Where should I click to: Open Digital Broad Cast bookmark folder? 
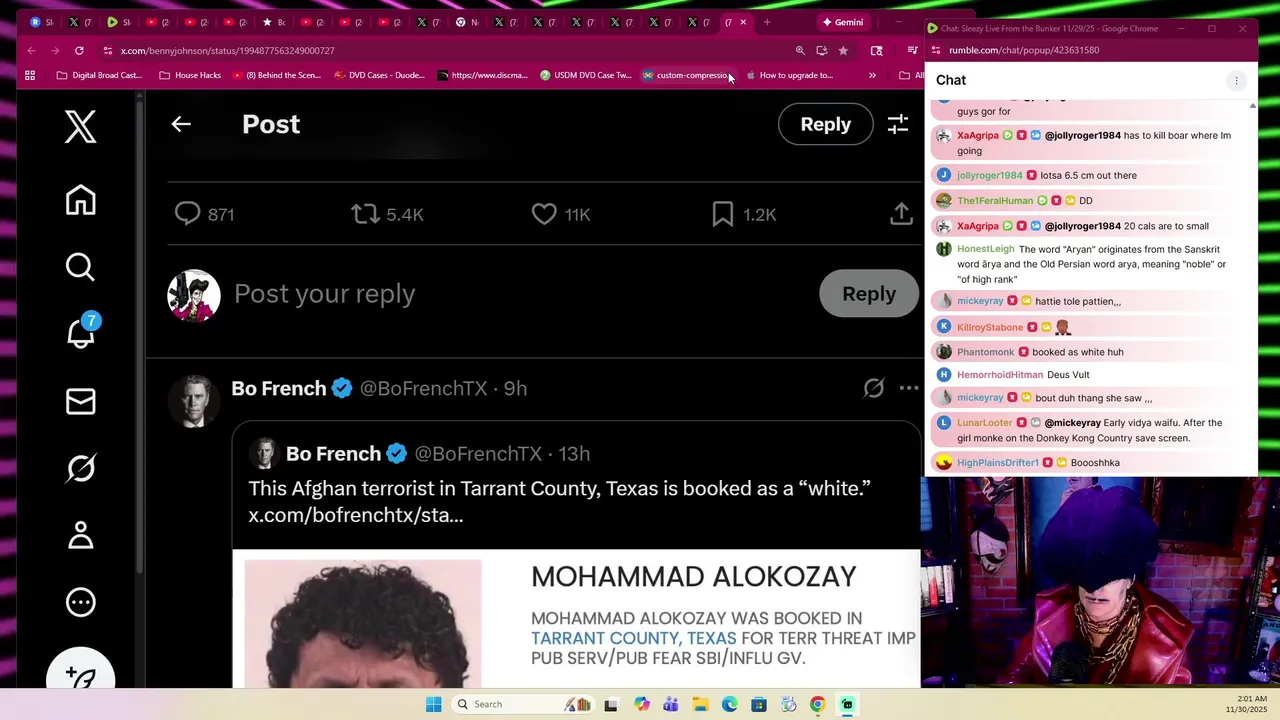coord(99,75)
